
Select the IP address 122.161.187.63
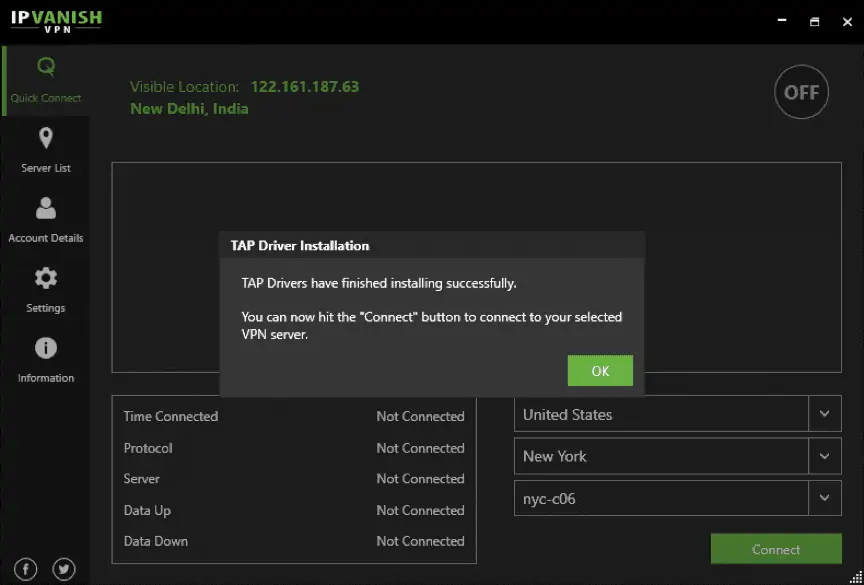point(305,87)
